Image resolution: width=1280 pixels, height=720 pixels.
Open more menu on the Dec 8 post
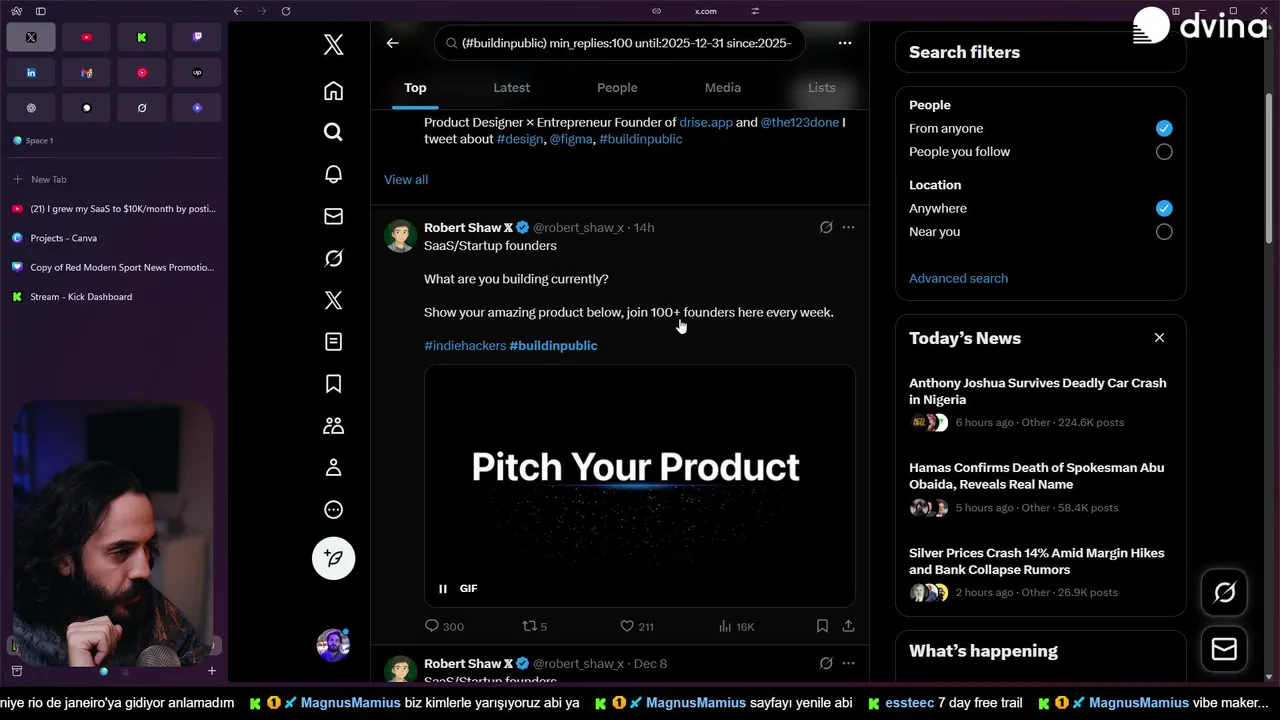coord(848,663)
